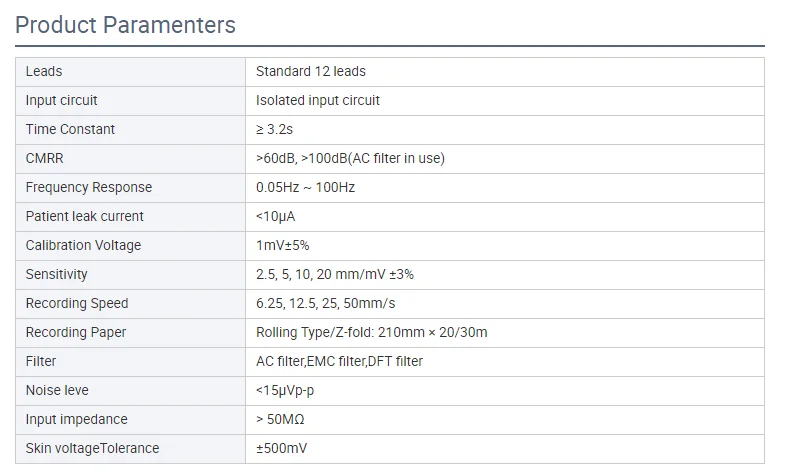Click the CMRR row label
The width and height of the screenshot is (801, 474).
[x=45, y=158]
